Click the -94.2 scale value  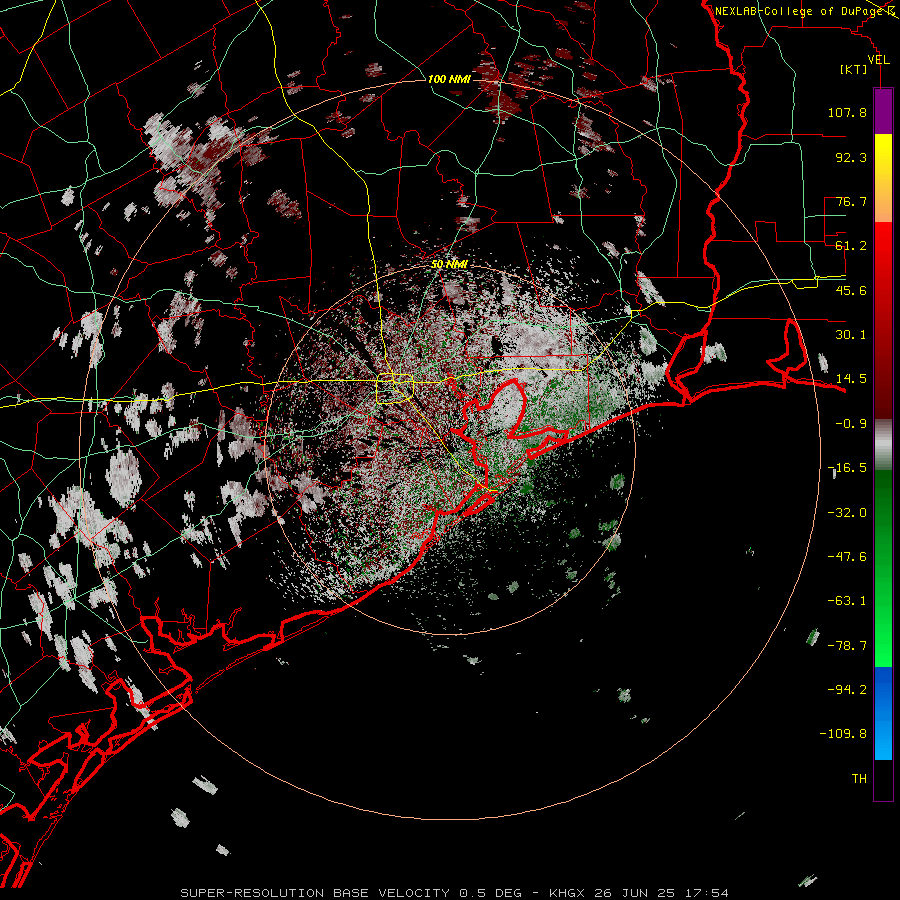tap(847, 689)
